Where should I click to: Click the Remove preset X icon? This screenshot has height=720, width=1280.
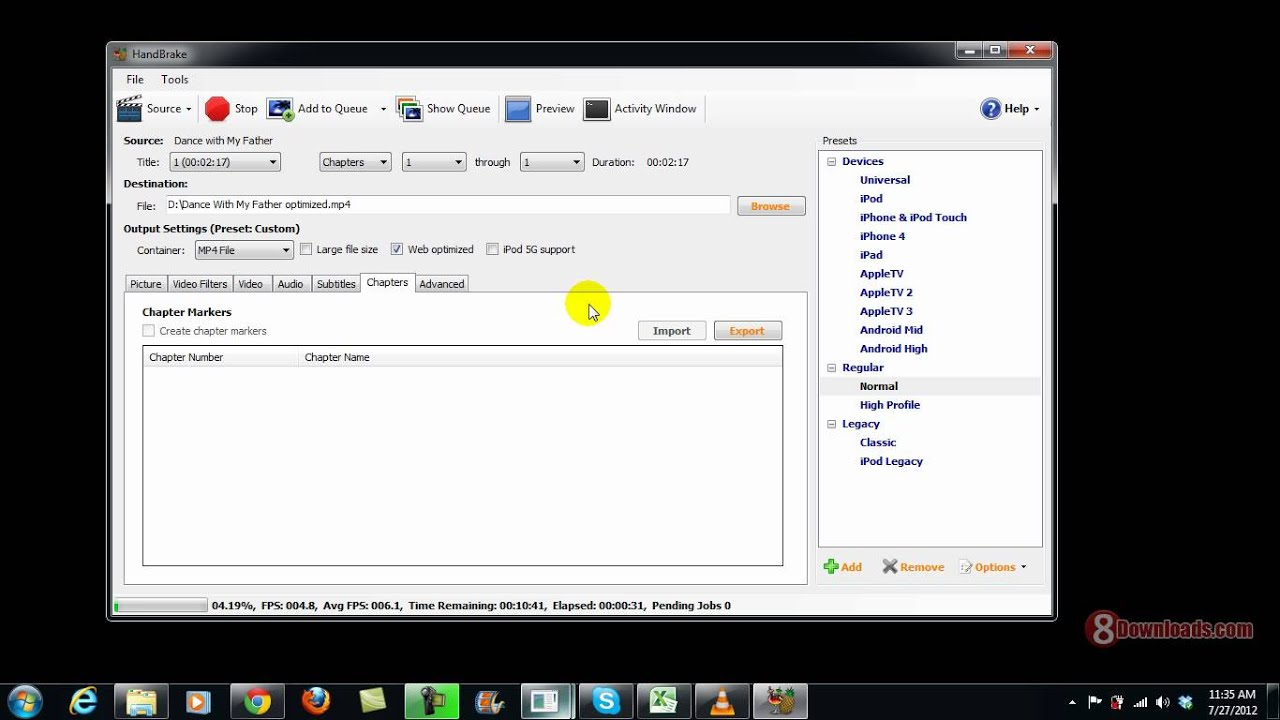point(890,567)
